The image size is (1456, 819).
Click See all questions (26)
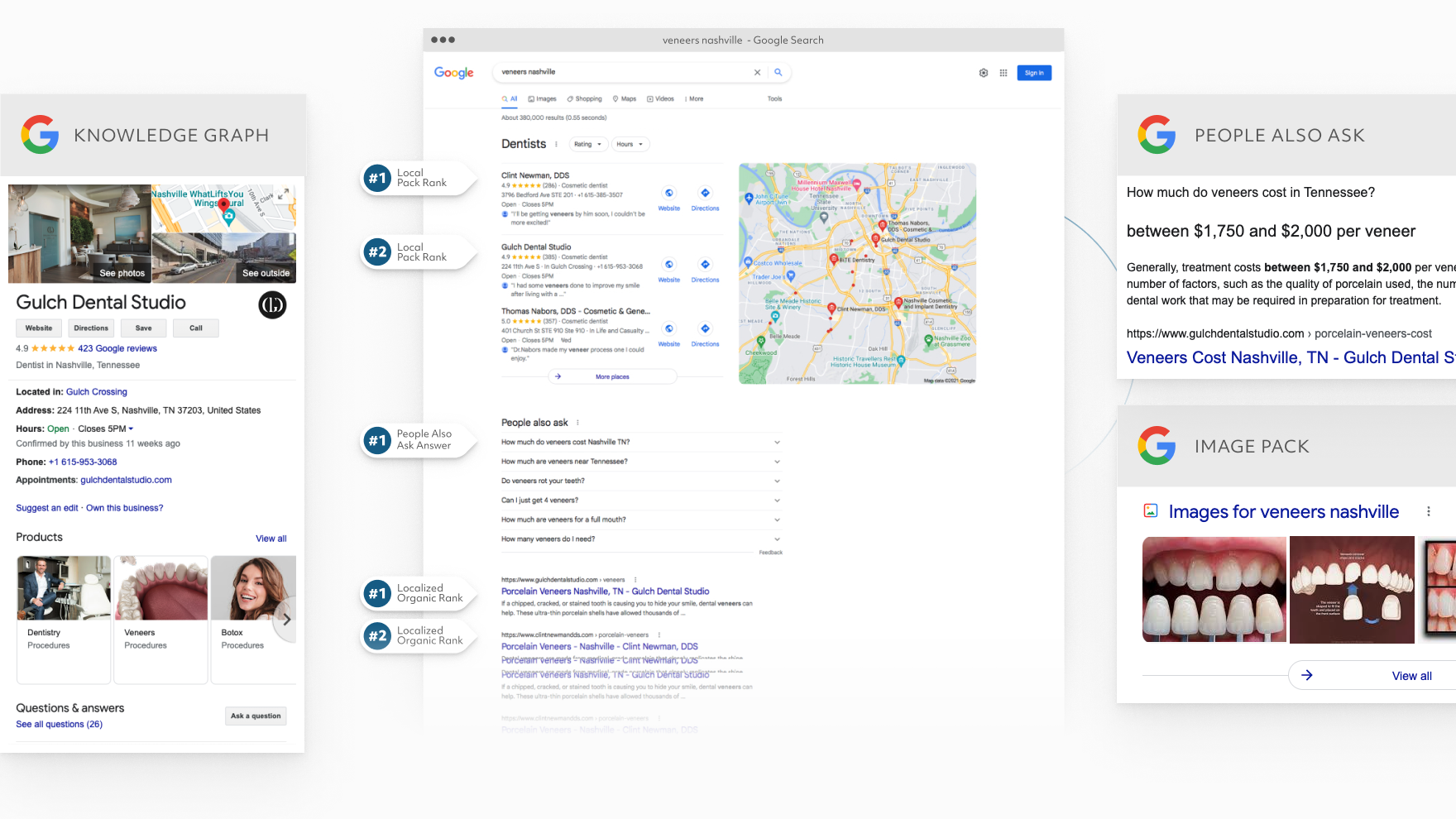tap(60, 724)
